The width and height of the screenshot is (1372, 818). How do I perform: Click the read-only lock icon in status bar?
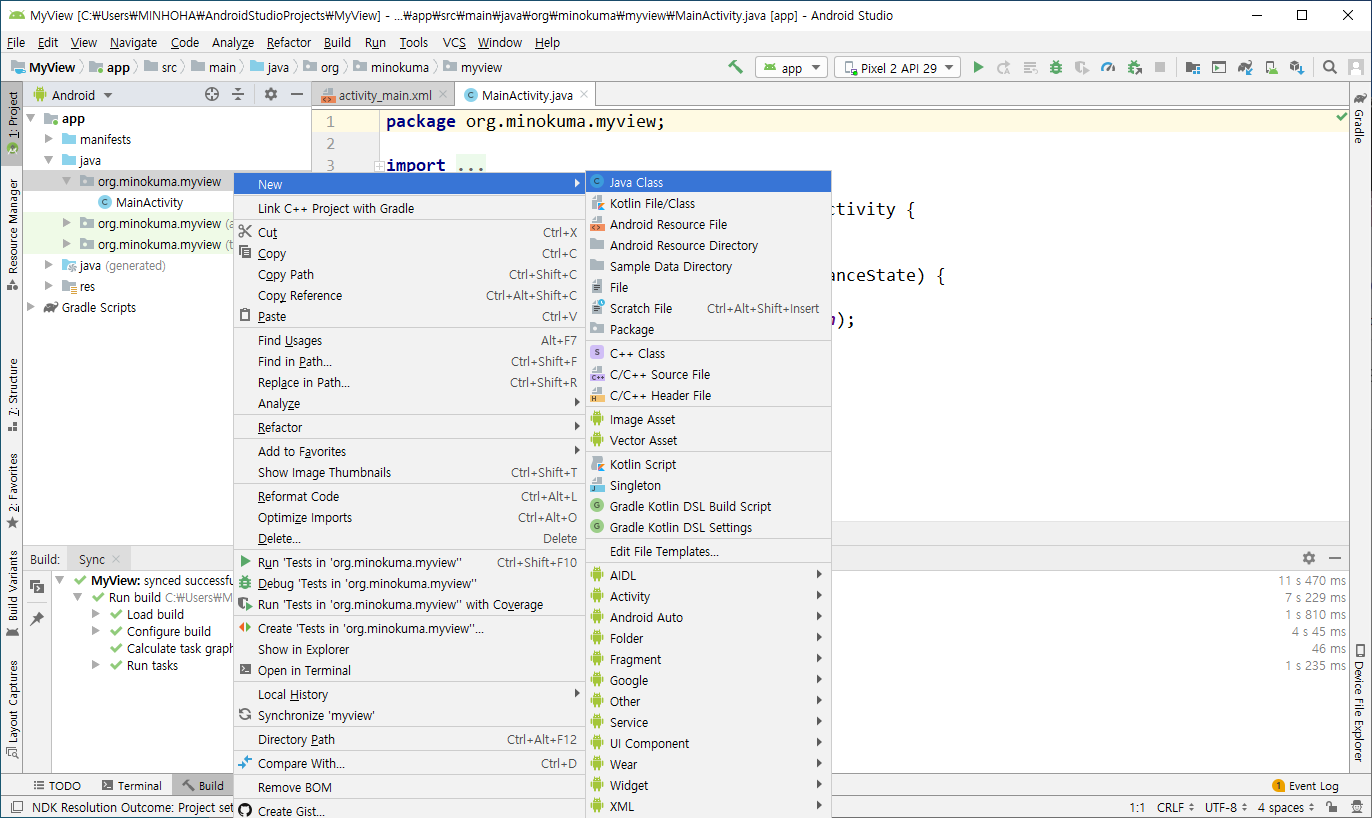click(1331, 807)
